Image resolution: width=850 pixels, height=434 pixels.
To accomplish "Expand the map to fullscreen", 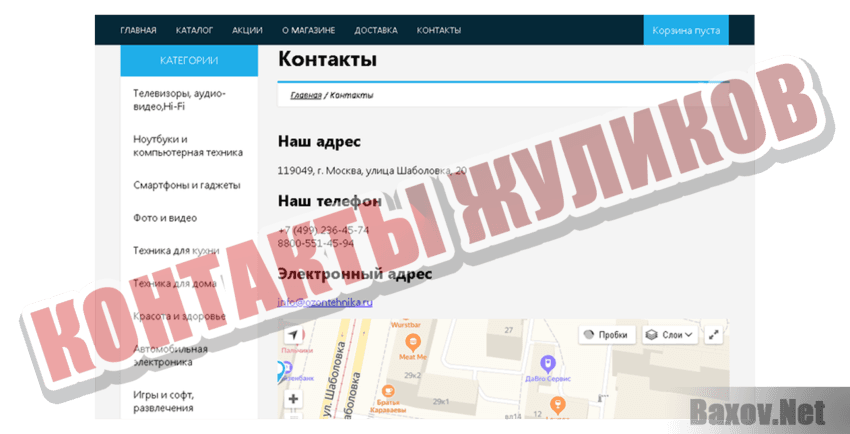I will 714,335.
